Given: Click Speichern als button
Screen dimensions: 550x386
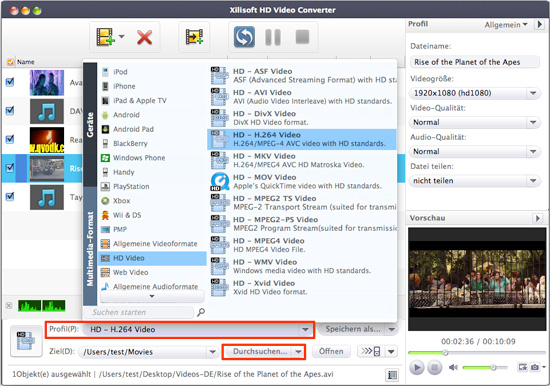Looking at the screenshot, I should [352, 329].
